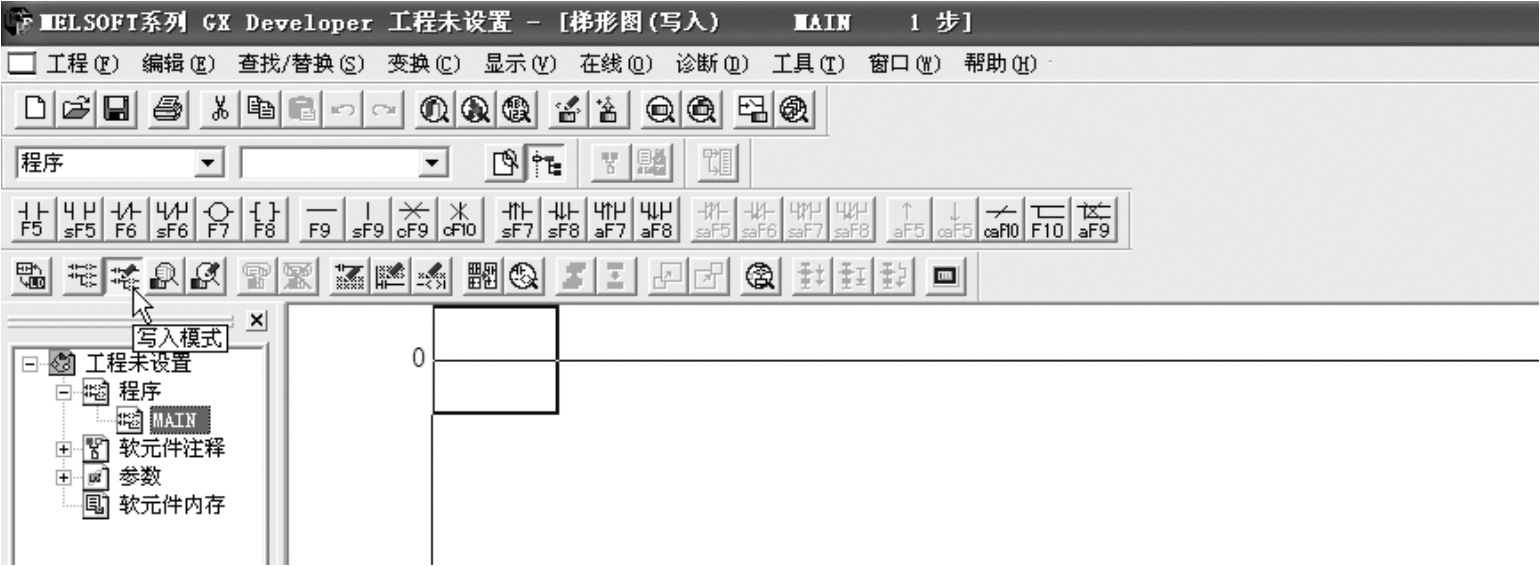This screenshot has width=1540, height=566.
Task: Open the empty second dropdown list
Action: coord(433,161)
